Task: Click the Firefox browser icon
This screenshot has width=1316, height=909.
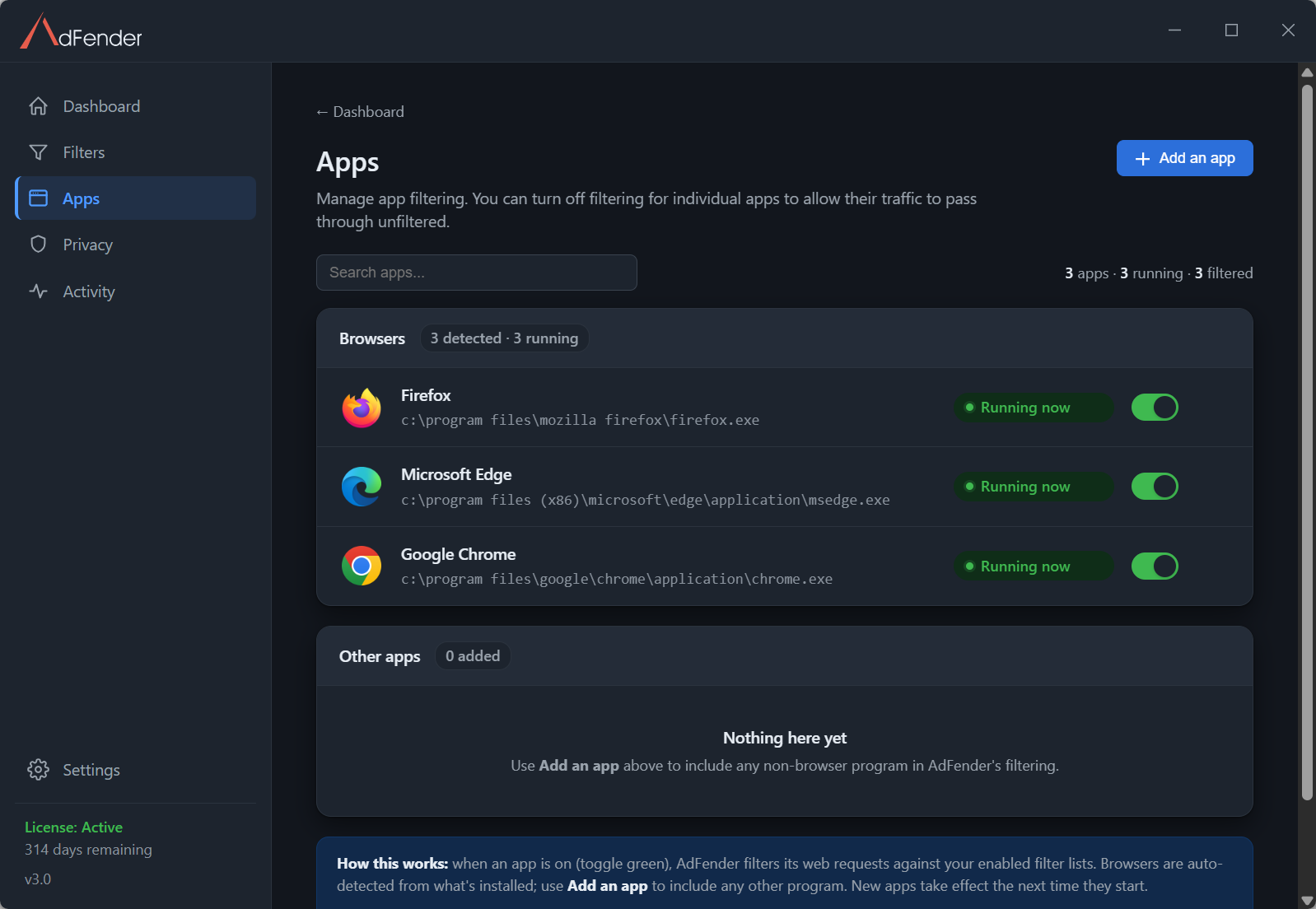Action: (x=362, y=408)
